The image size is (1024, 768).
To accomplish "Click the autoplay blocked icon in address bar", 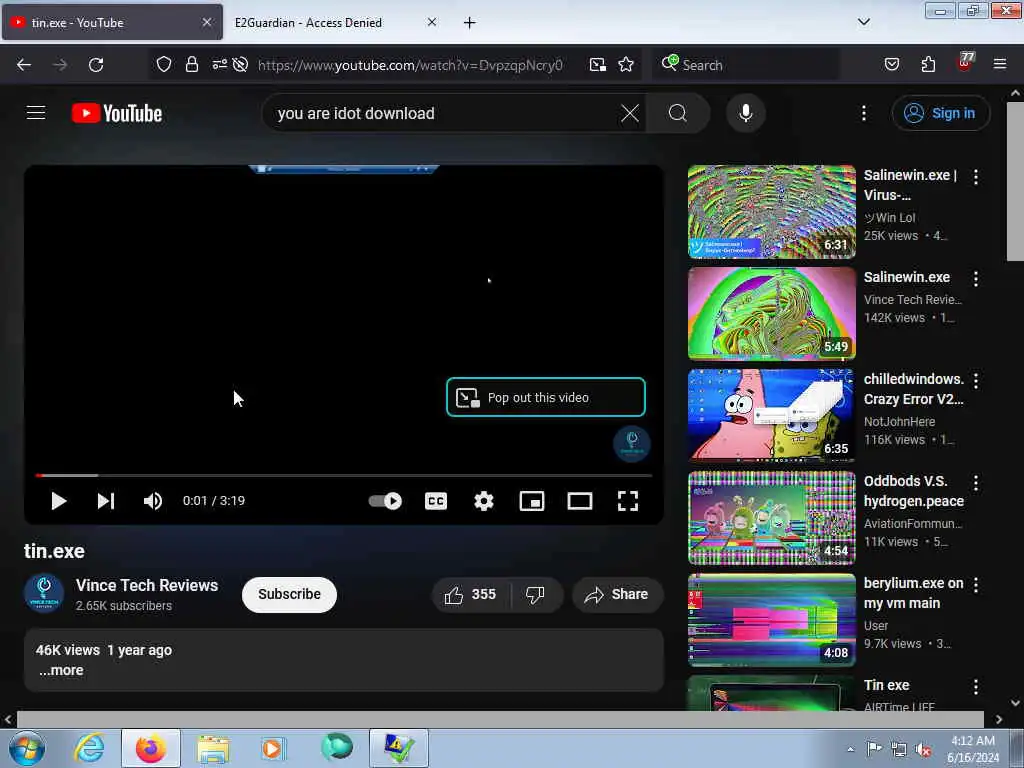I will (x=240, y=65).
